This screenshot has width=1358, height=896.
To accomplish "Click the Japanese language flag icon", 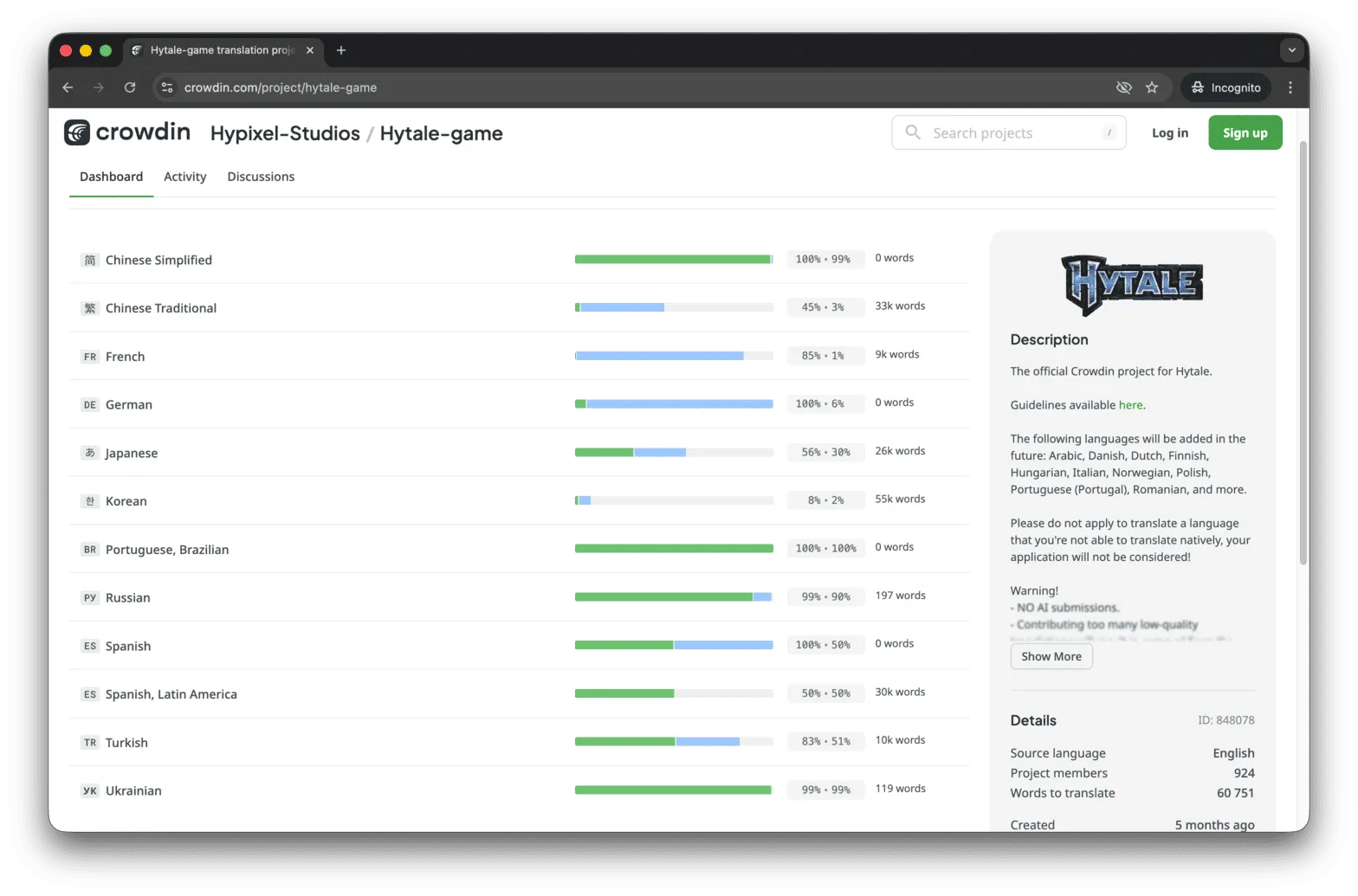I will pyautogui.click(x=90, y=453).
